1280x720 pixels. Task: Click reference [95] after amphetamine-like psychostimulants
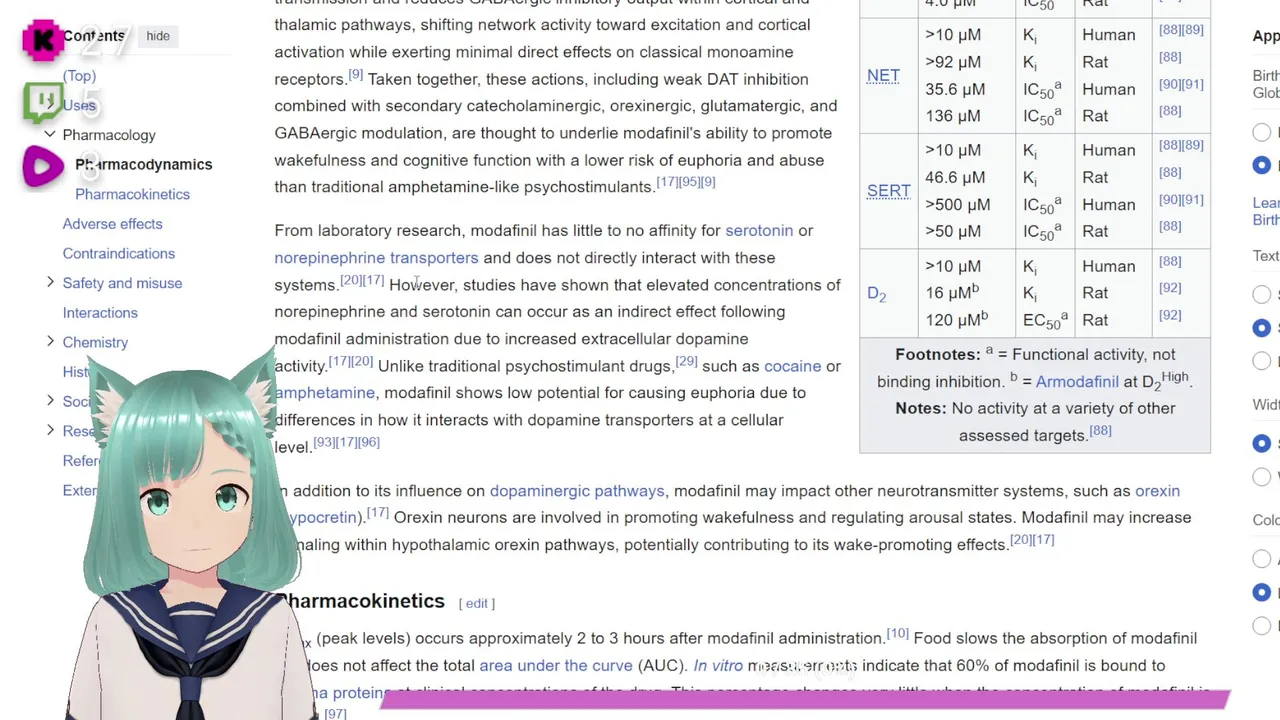[x=689, y=182]
